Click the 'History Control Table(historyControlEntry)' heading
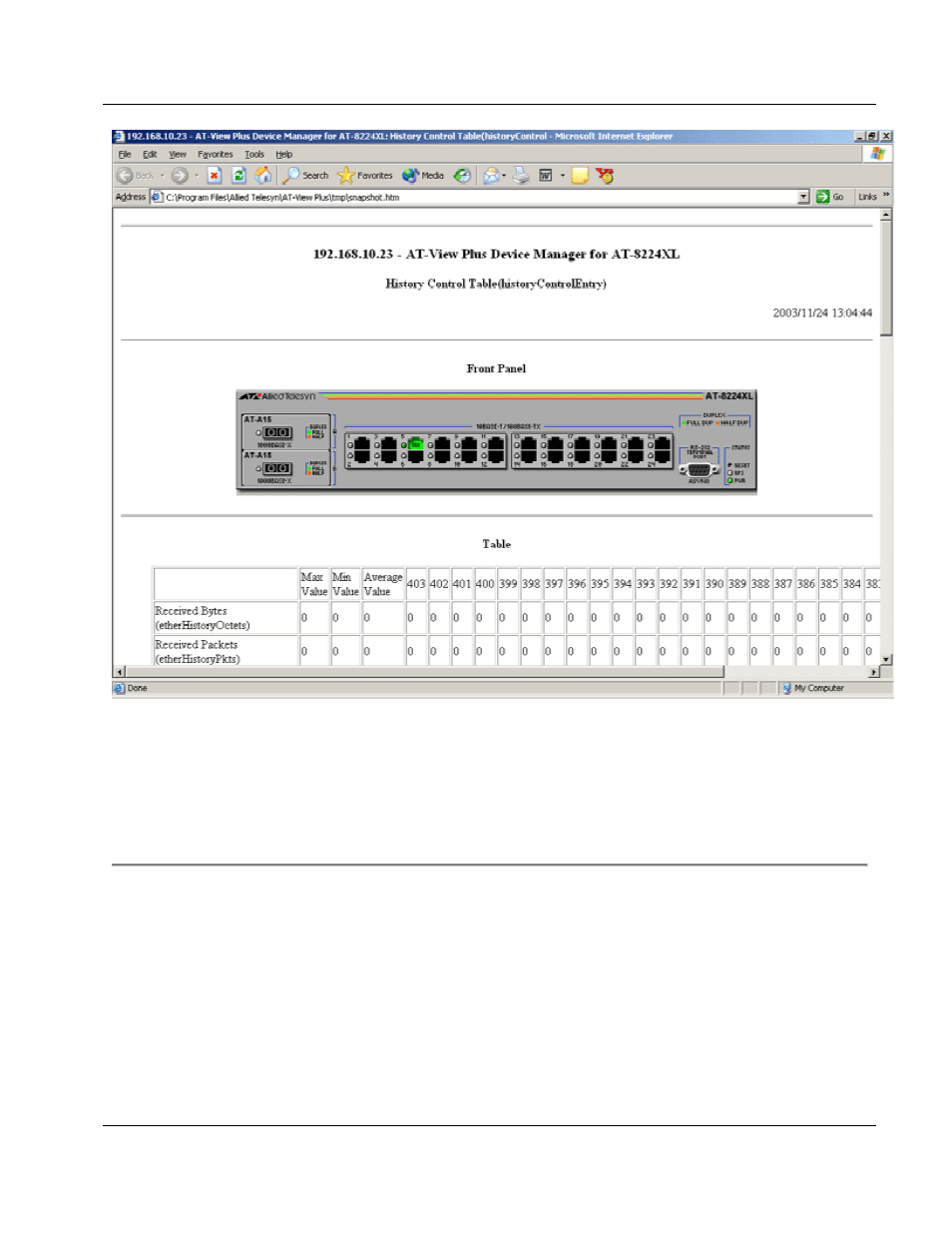952x1233 pixels. [496, 284]
